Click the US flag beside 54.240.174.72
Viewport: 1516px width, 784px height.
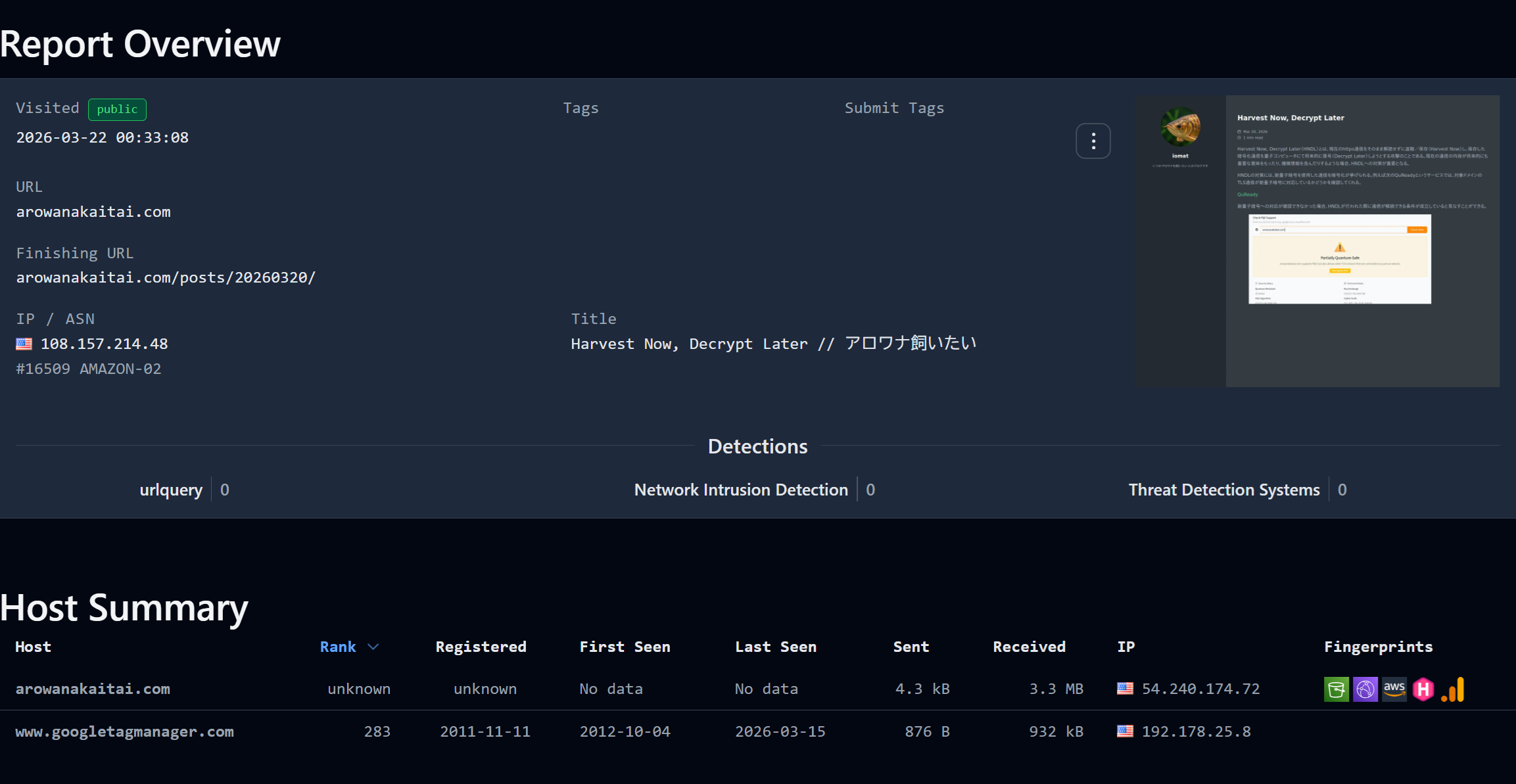1125,689
